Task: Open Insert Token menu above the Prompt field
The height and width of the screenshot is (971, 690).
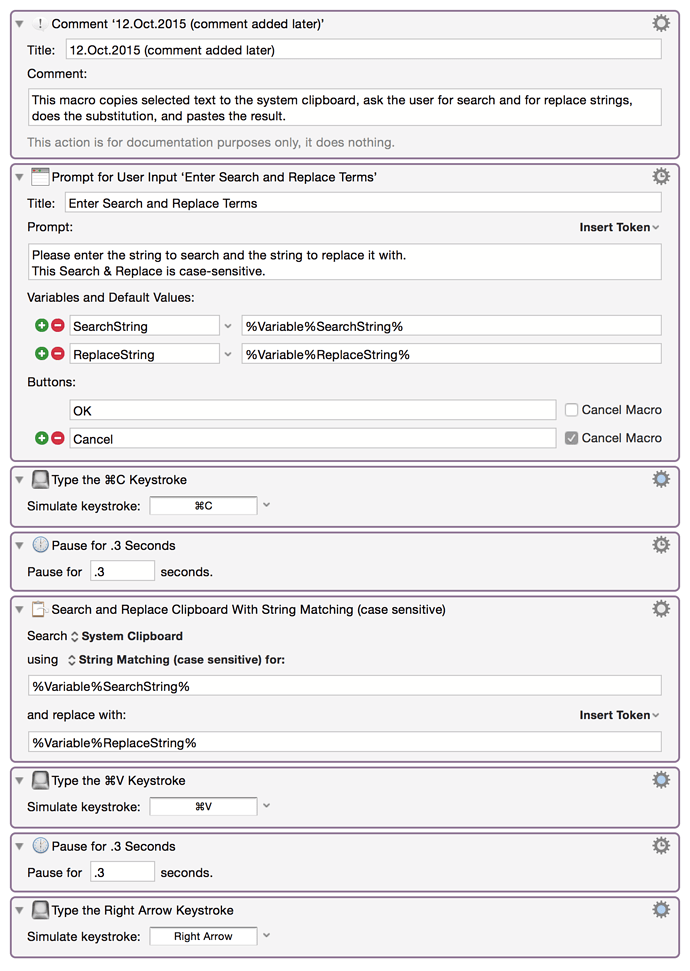Action: (x=619, y=227)
